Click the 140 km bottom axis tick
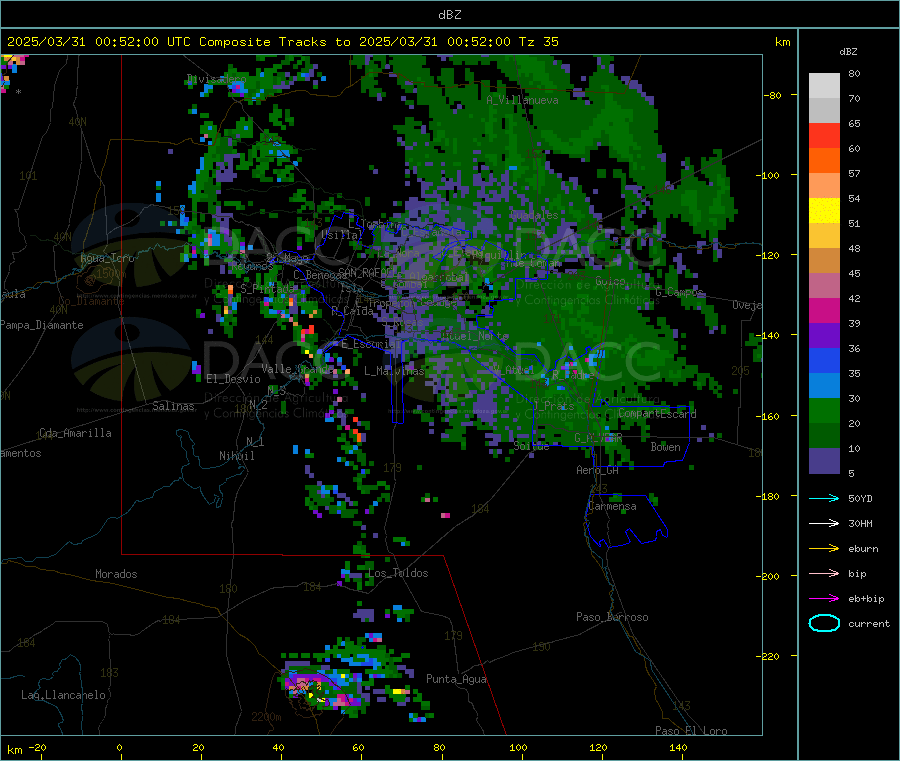The image size is (900, 761). pos(678,747)
